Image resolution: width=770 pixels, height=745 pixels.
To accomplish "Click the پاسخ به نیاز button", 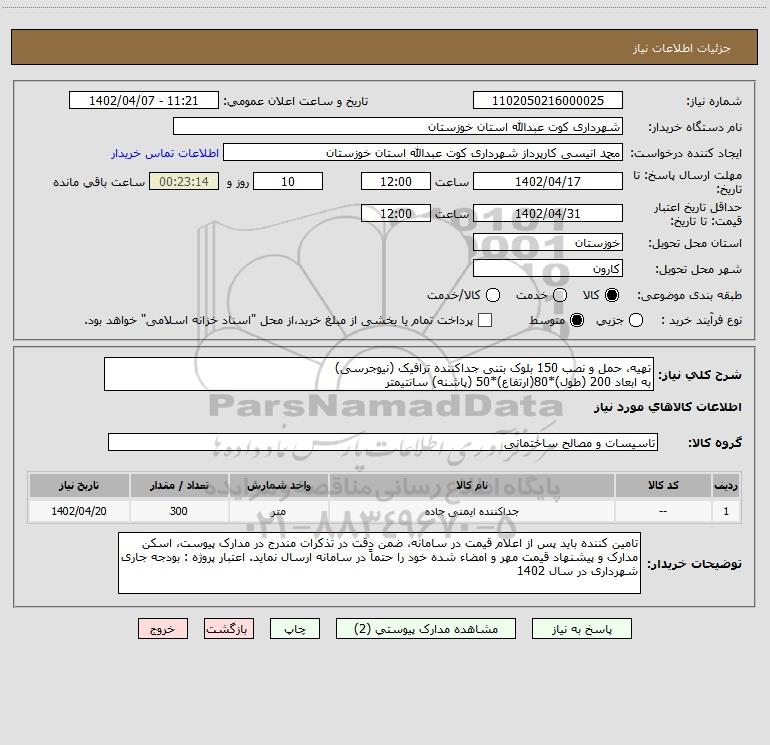I will (581, 629).
